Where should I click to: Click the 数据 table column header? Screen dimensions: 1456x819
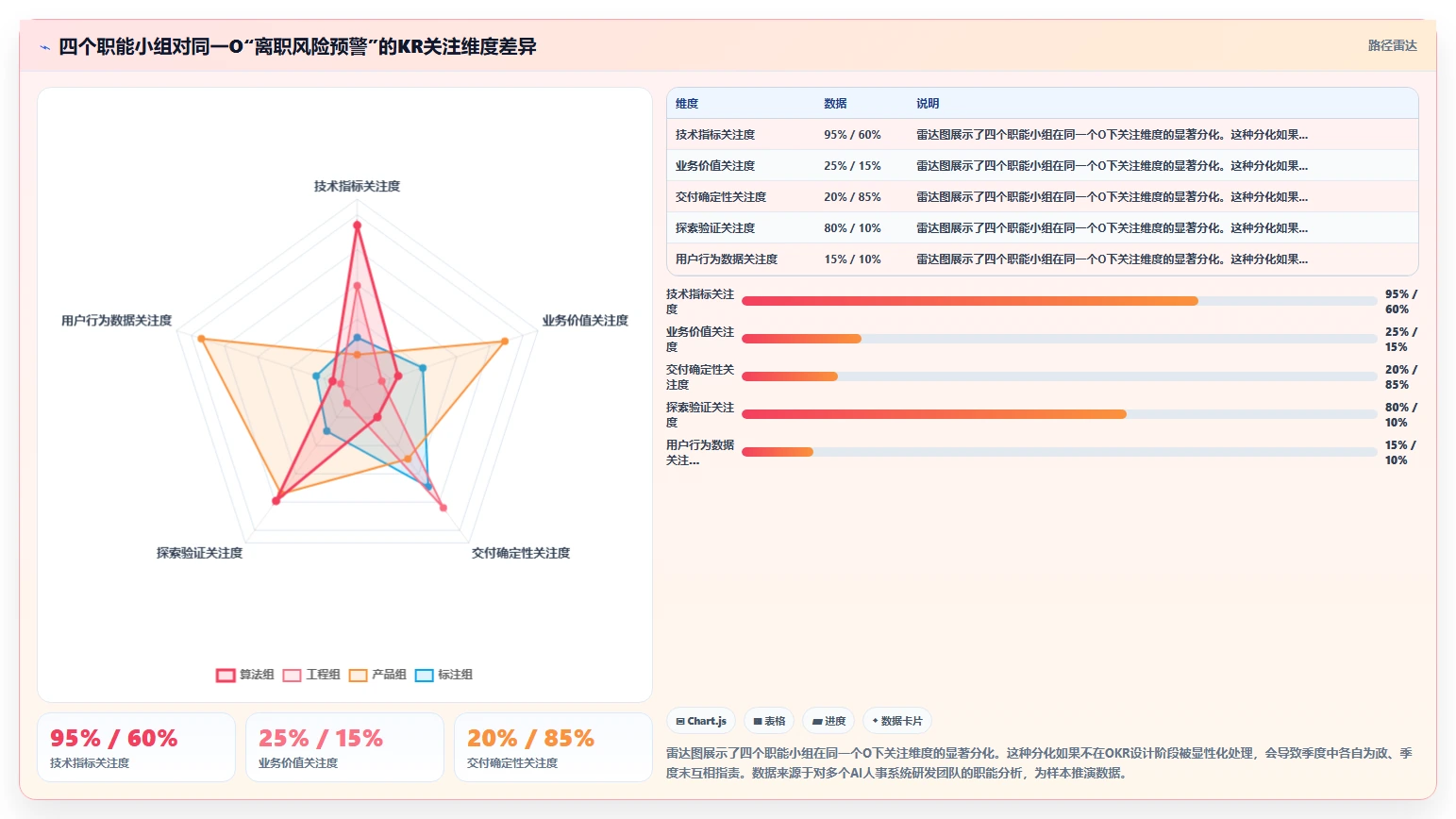(x=835, y=104)
